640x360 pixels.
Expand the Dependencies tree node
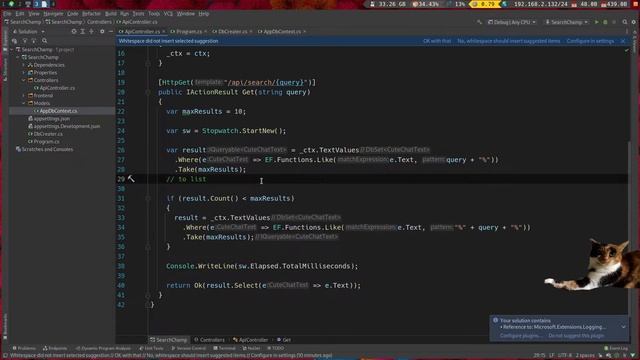(24, 65)
